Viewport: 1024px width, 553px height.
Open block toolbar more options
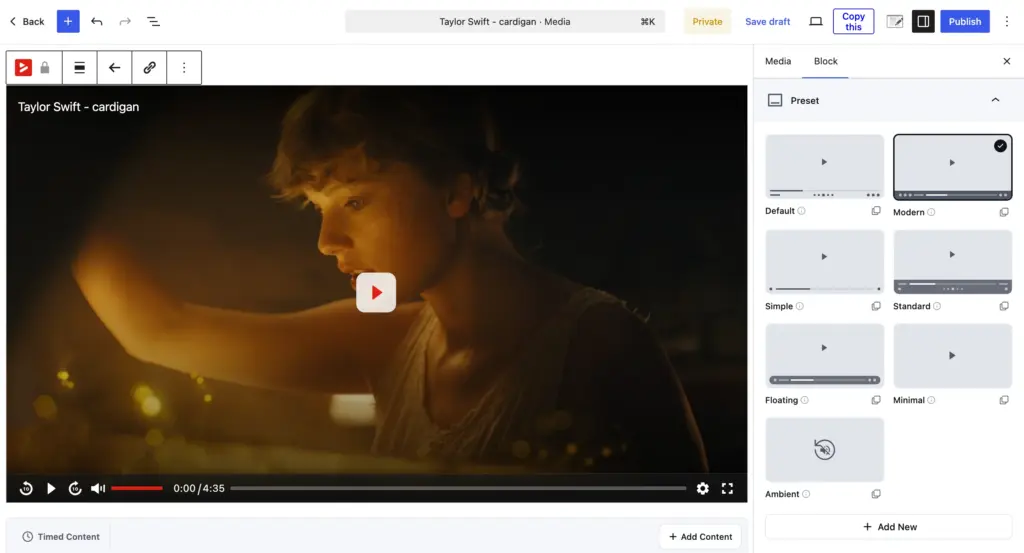coord(184,67)
